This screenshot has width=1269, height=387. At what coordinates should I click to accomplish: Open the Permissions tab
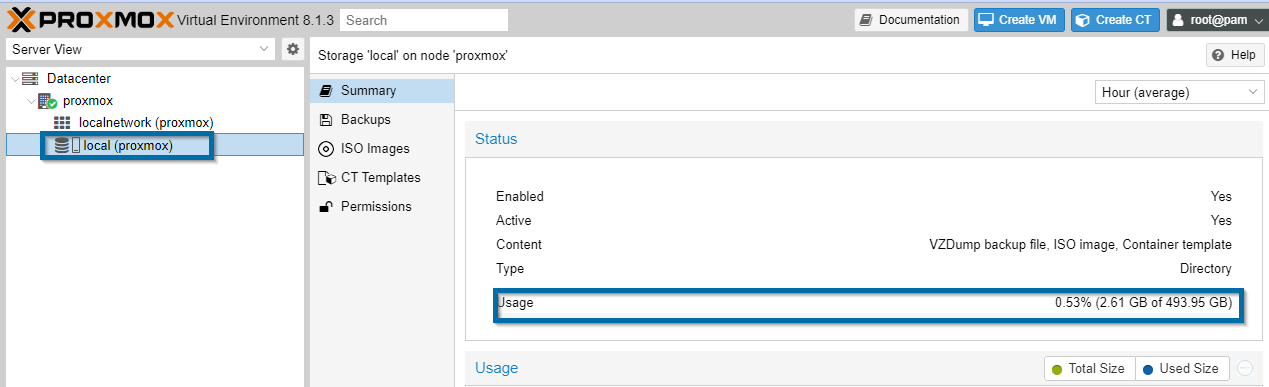(382, 206)
